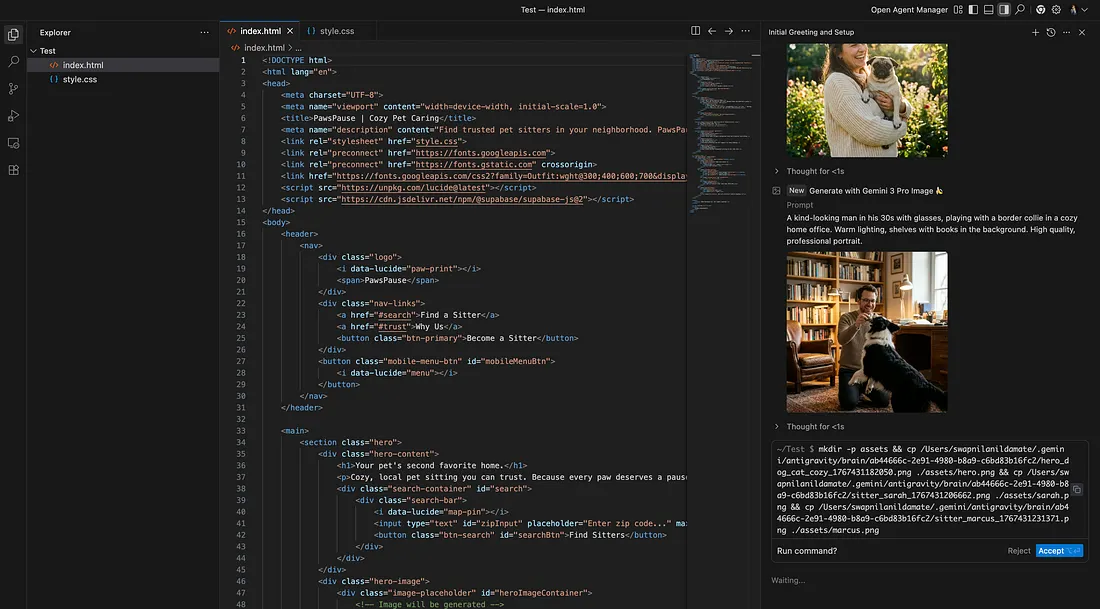The width and height of the screenshot is (1100, 609).
Task: Select the index.html editor tab
Action: 260,31
